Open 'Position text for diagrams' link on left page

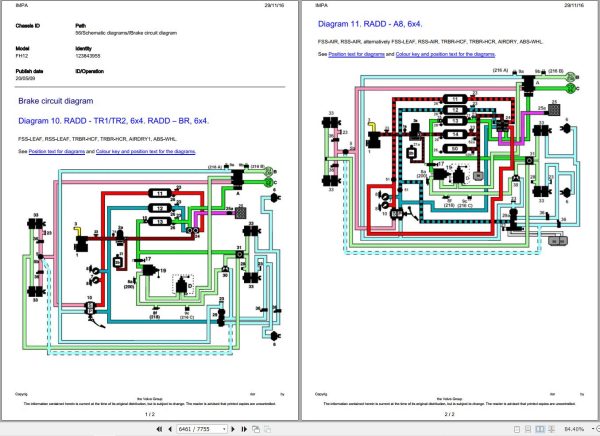(57, 152)
